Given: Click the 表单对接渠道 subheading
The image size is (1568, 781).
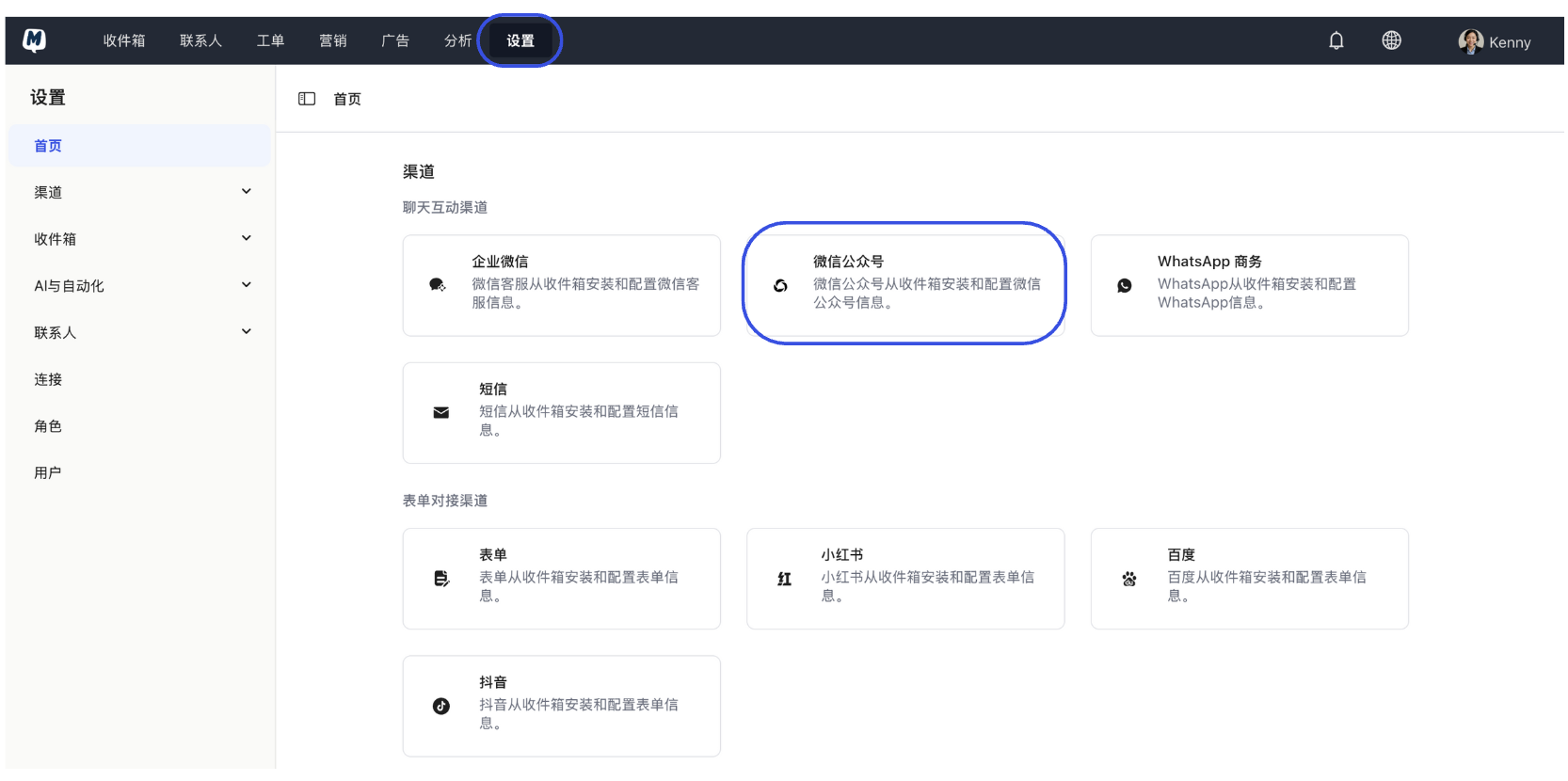Looking at the screenshot, I should pos(445,501).
